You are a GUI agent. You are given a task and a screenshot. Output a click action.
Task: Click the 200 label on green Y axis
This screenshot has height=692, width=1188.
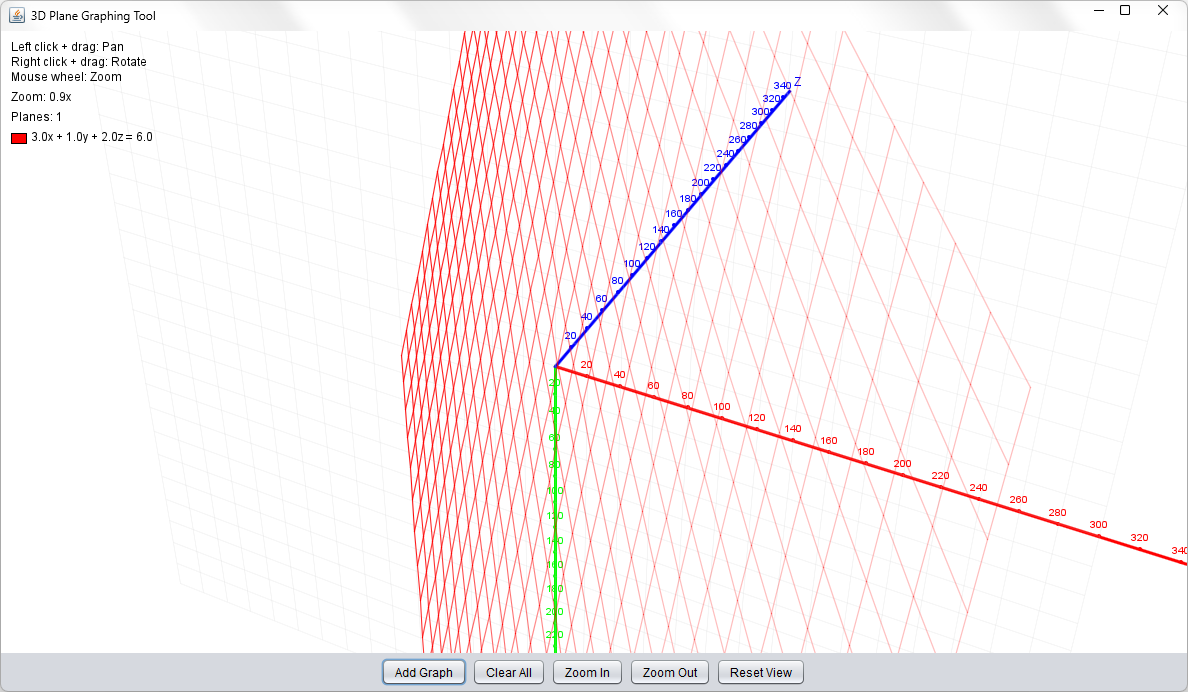click(556, 613)
